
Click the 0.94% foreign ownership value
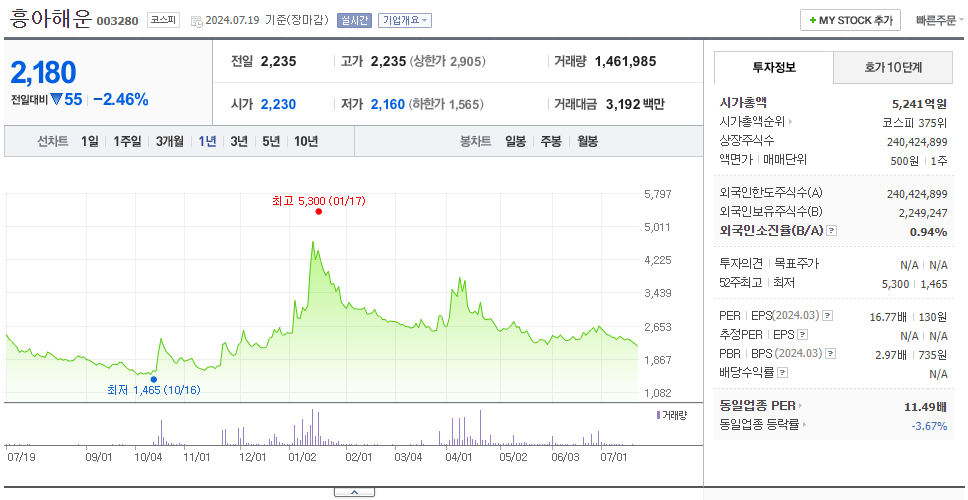click(928, 232)
